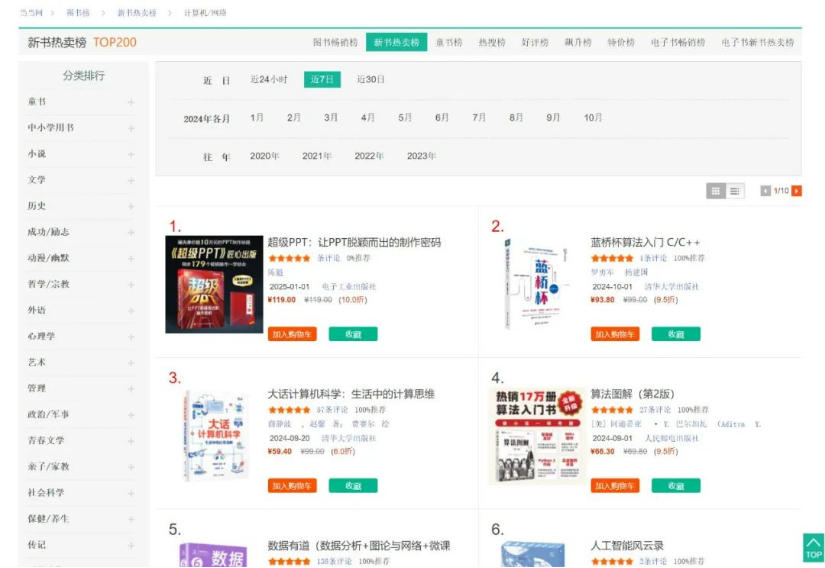Image resolution: width=825 pixels, height=568 pixels.
Task: Click breadcrumb 图书榜
Action: 78,13
